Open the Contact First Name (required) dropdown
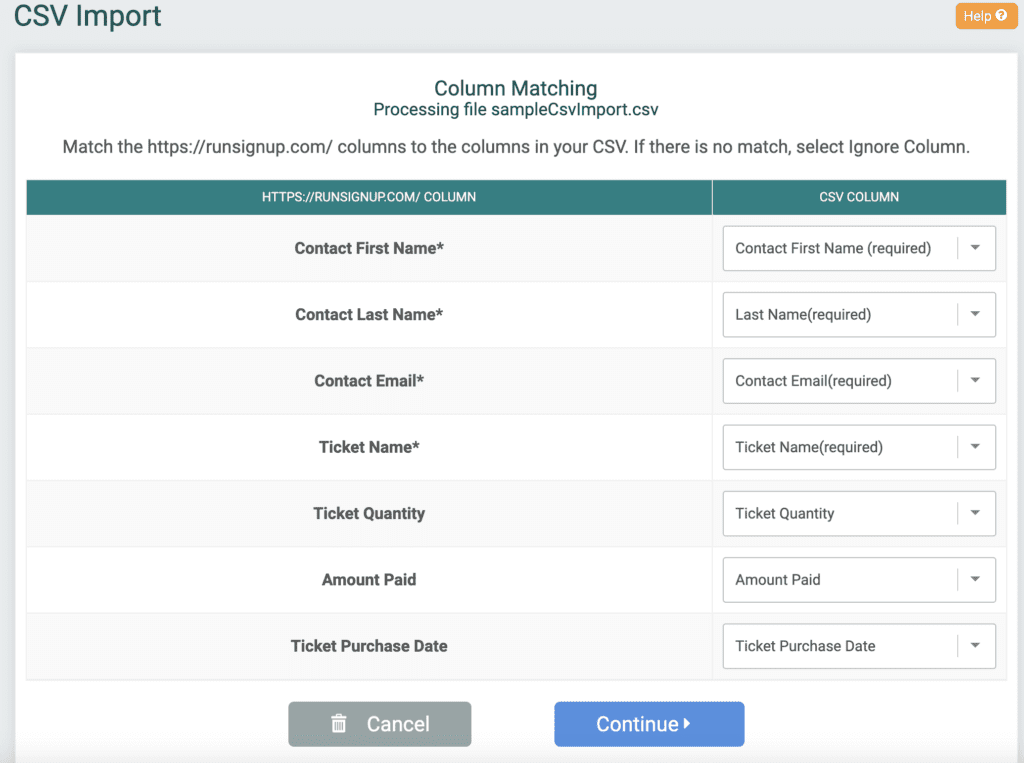 859,248
